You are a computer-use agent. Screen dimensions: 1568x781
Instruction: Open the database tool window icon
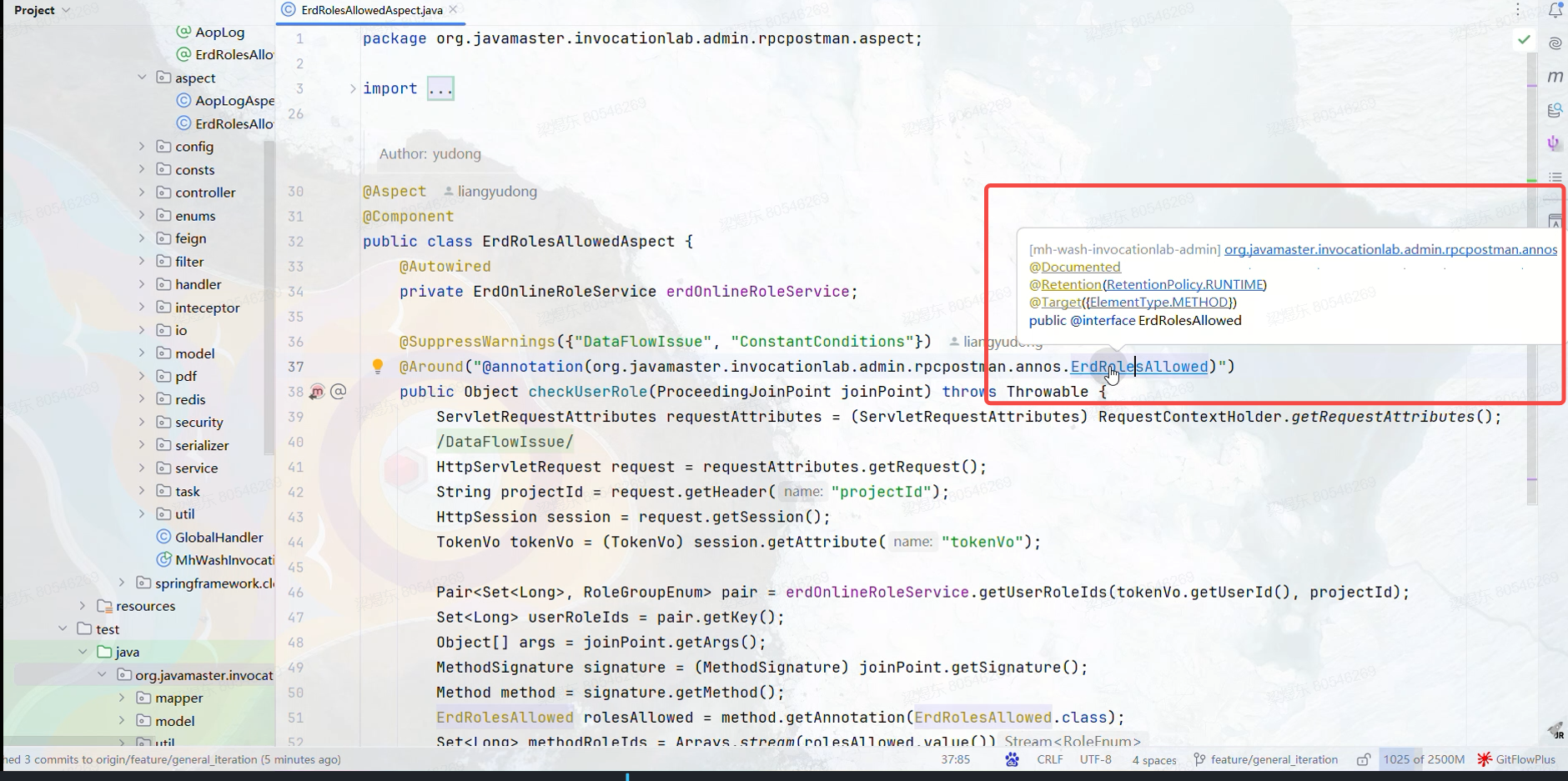coord(1554,110)
